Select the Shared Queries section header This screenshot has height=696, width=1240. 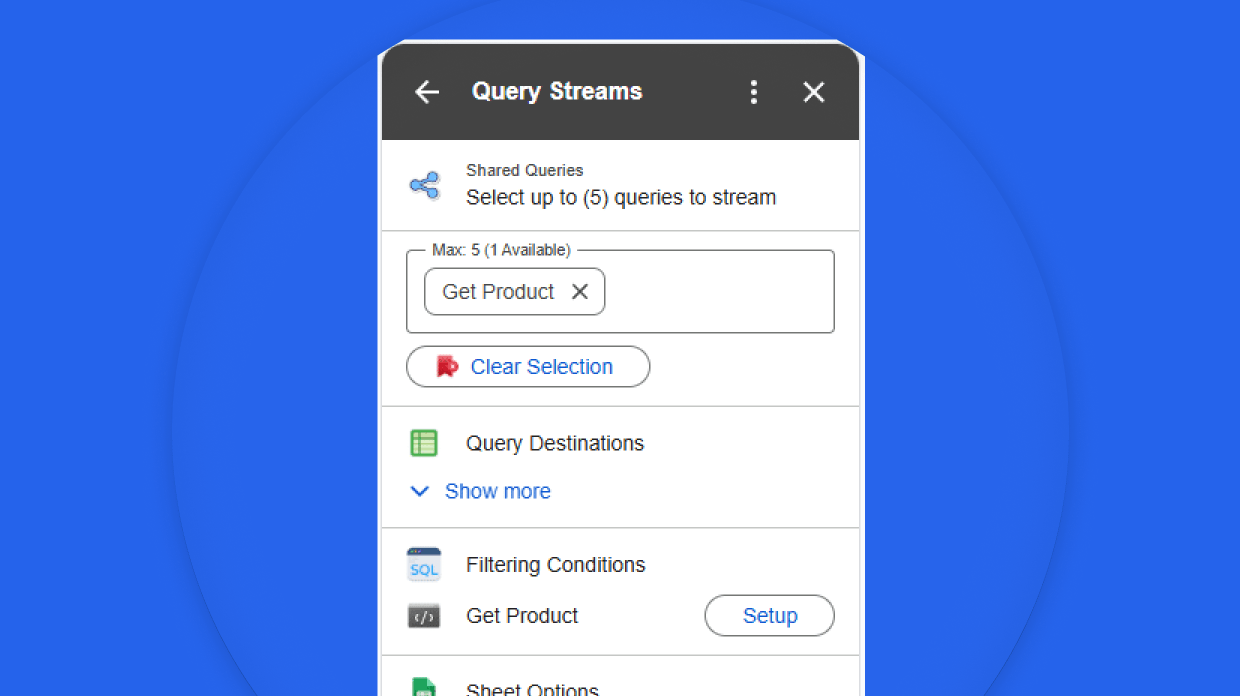pyautogui.click(x=524, y=170)
